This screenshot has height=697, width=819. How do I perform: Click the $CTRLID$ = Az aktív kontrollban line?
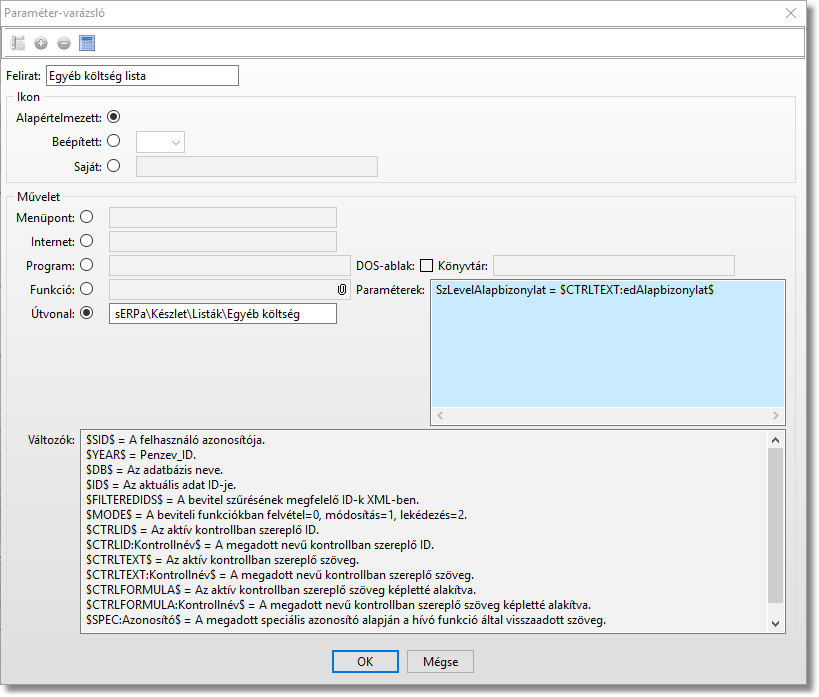(203, 530)
